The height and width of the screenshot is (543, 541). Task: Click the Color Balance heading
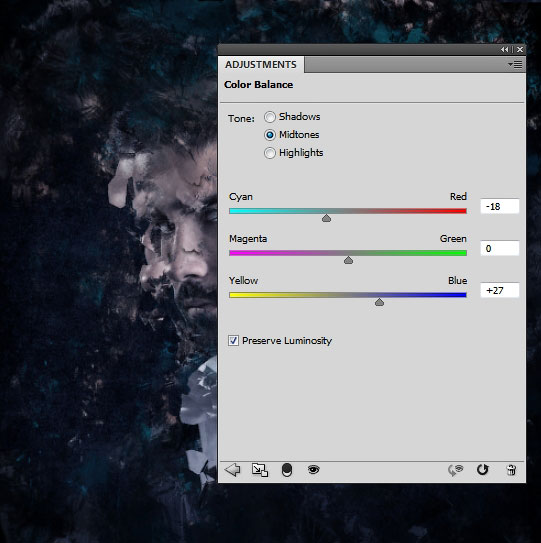(x=258, y=84)
